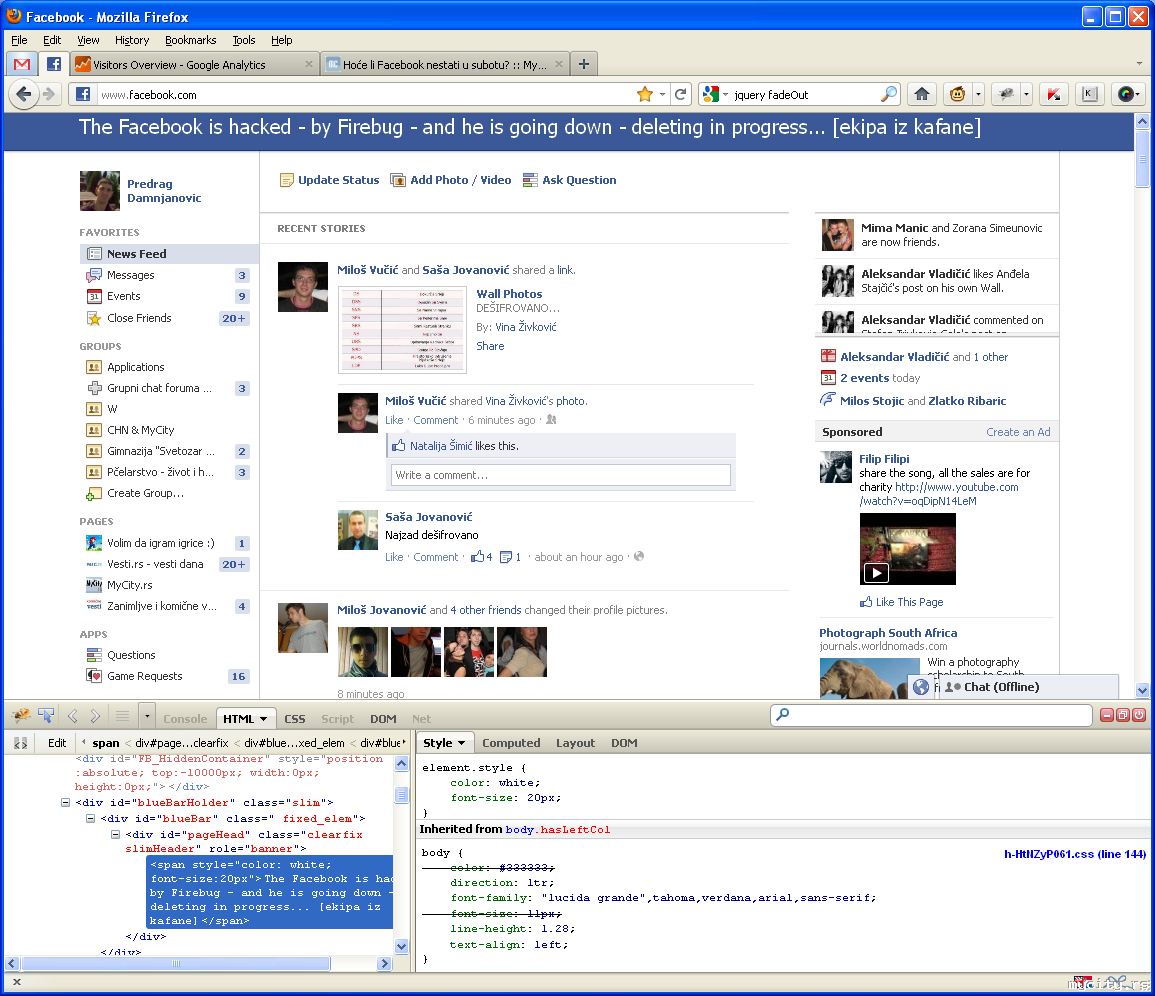Open the Tools menu
1155x996 pixels.
244,40
